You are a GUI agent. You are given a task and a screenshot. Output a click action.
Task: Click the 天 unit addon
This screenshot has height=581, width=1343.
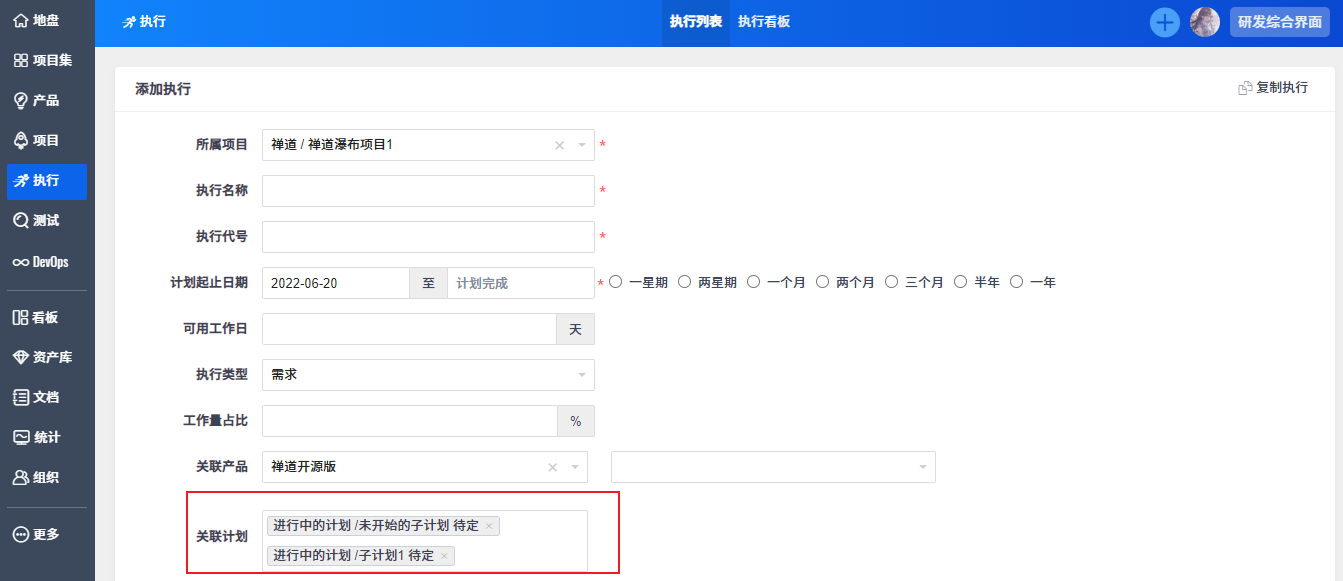pos(575,329)
